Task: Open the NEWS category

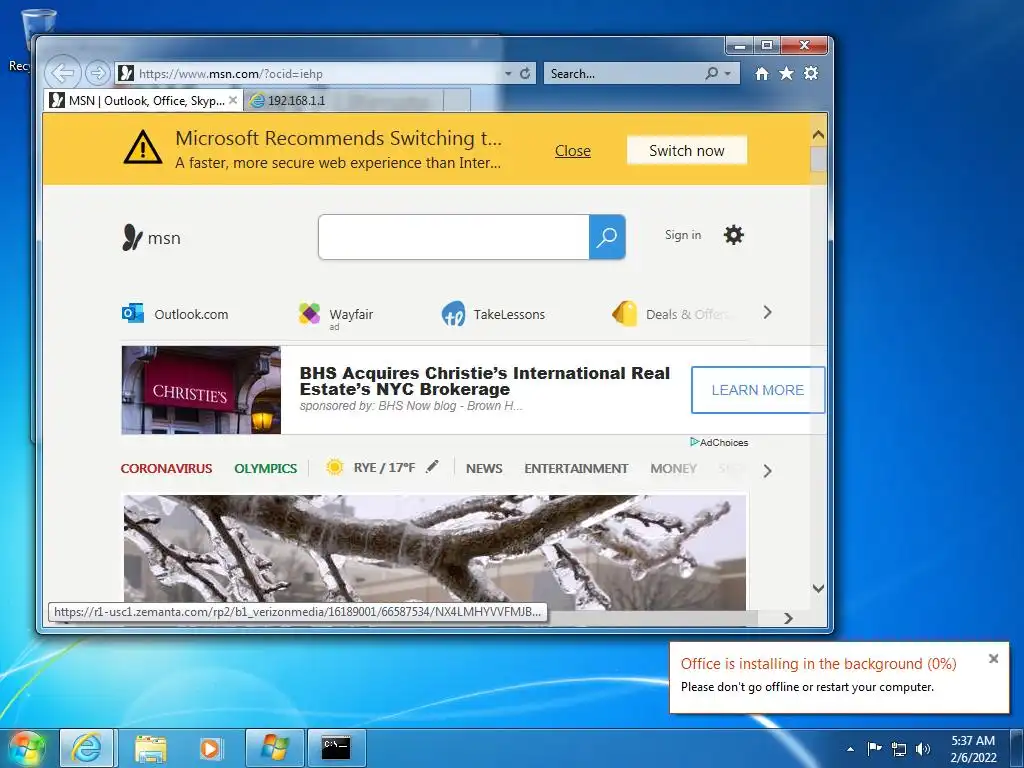Action: pyautogui.click(x=484, y=468)
